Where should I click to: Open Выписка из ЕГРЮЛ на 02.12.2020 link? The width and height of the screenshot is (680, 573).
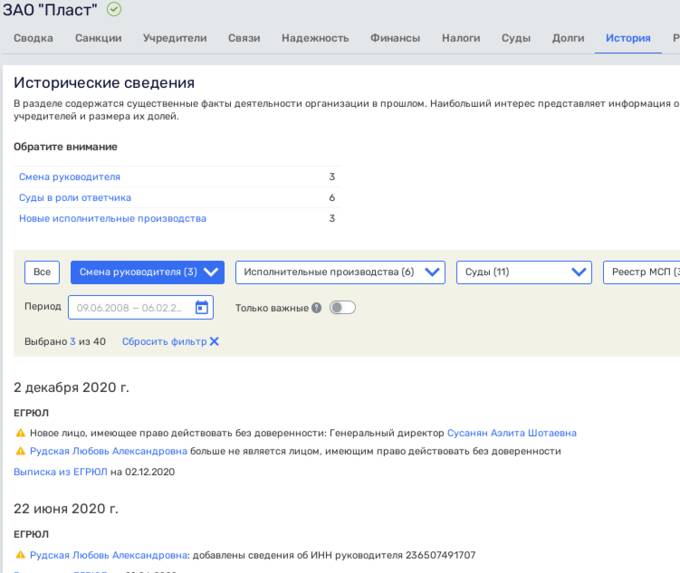pos(60,472)
